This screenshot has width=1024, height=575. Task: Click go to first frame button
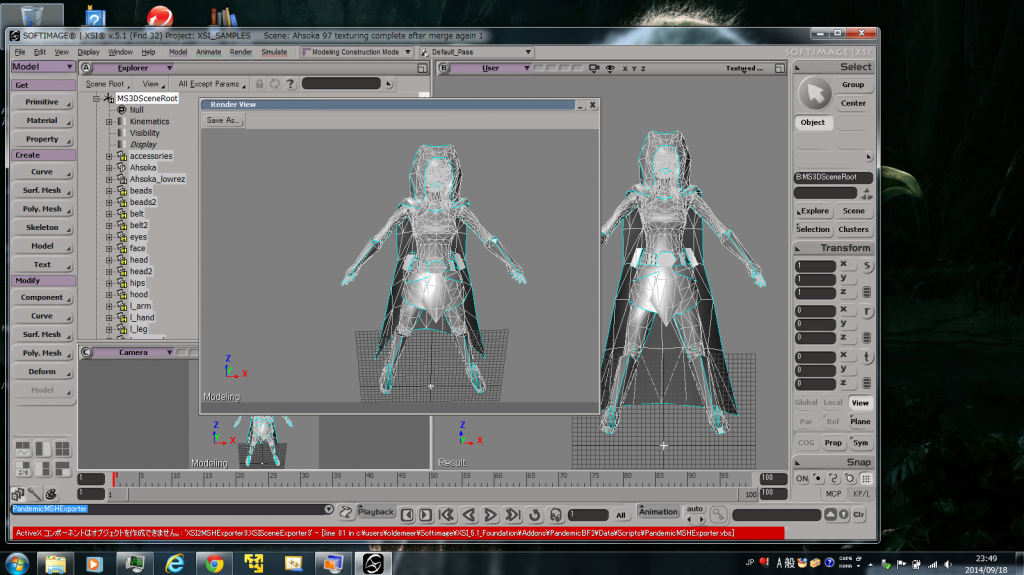click(447, 515)
